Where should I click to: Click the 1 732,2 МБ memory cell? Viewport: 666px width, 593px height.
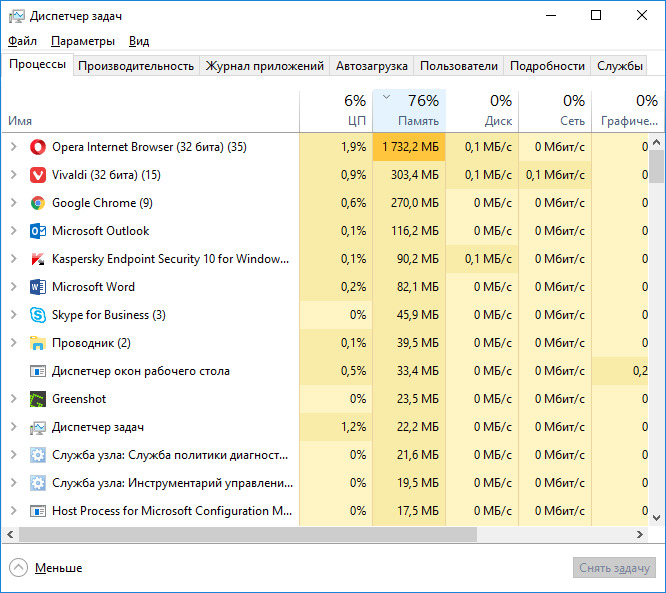pyautogui.click(x=409, y=147)
